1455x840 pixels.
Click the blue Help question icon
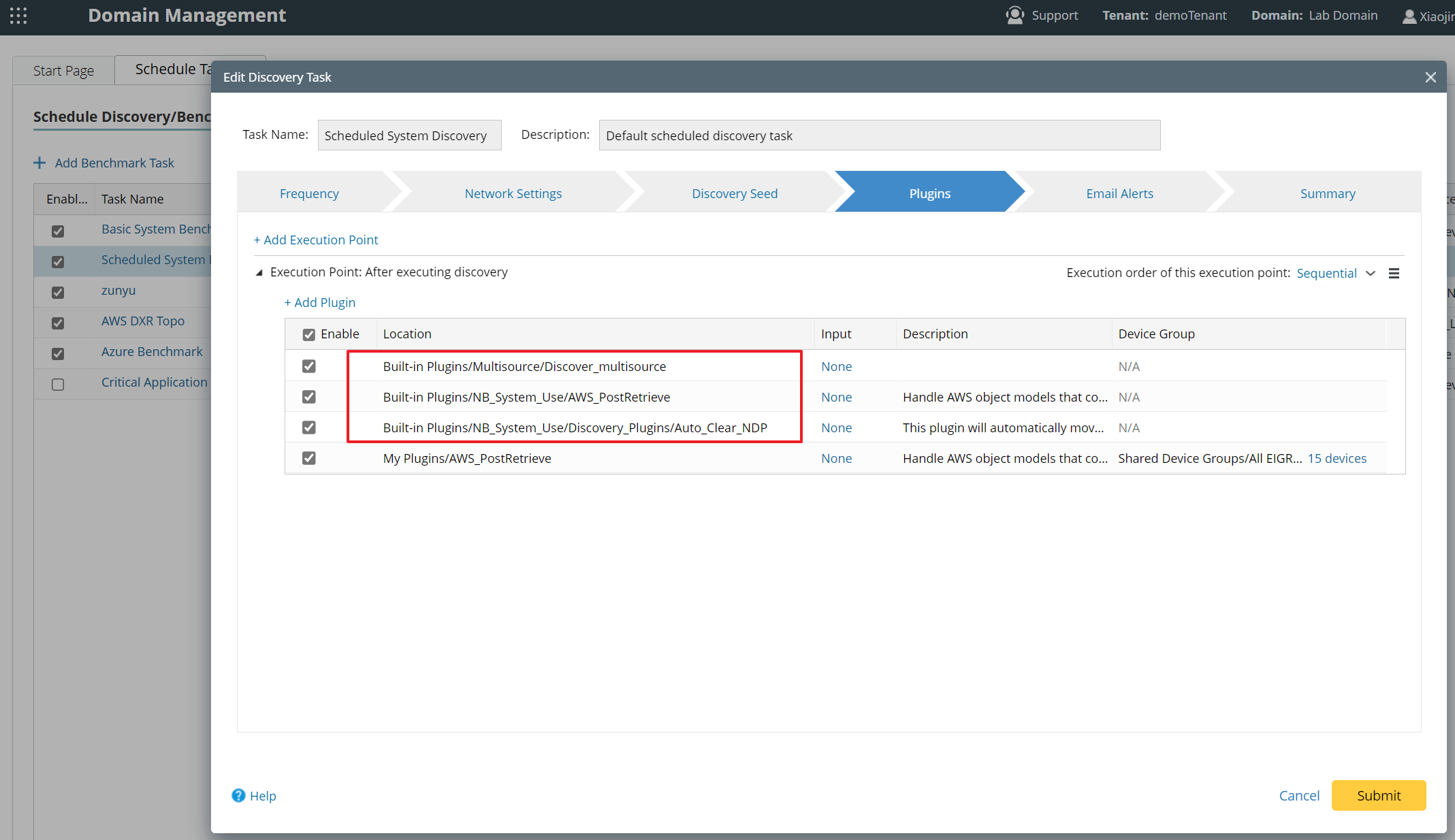238,795
